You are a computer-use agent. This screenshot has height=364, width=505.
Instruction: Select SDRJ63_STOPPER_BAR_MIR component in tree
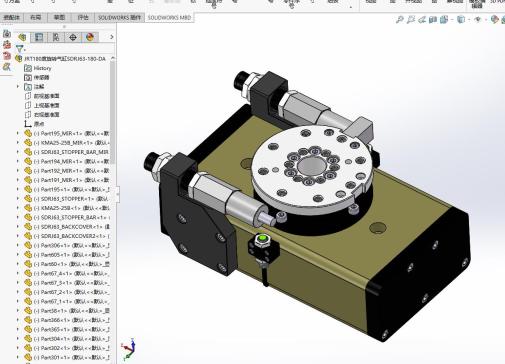coord(71,152)
